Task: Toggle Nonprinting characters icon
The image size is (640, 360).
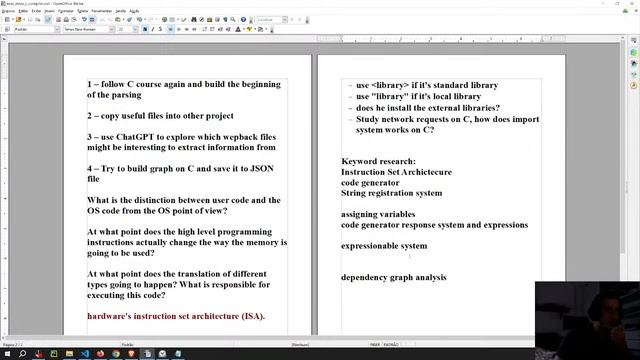Action: [225, 20]
